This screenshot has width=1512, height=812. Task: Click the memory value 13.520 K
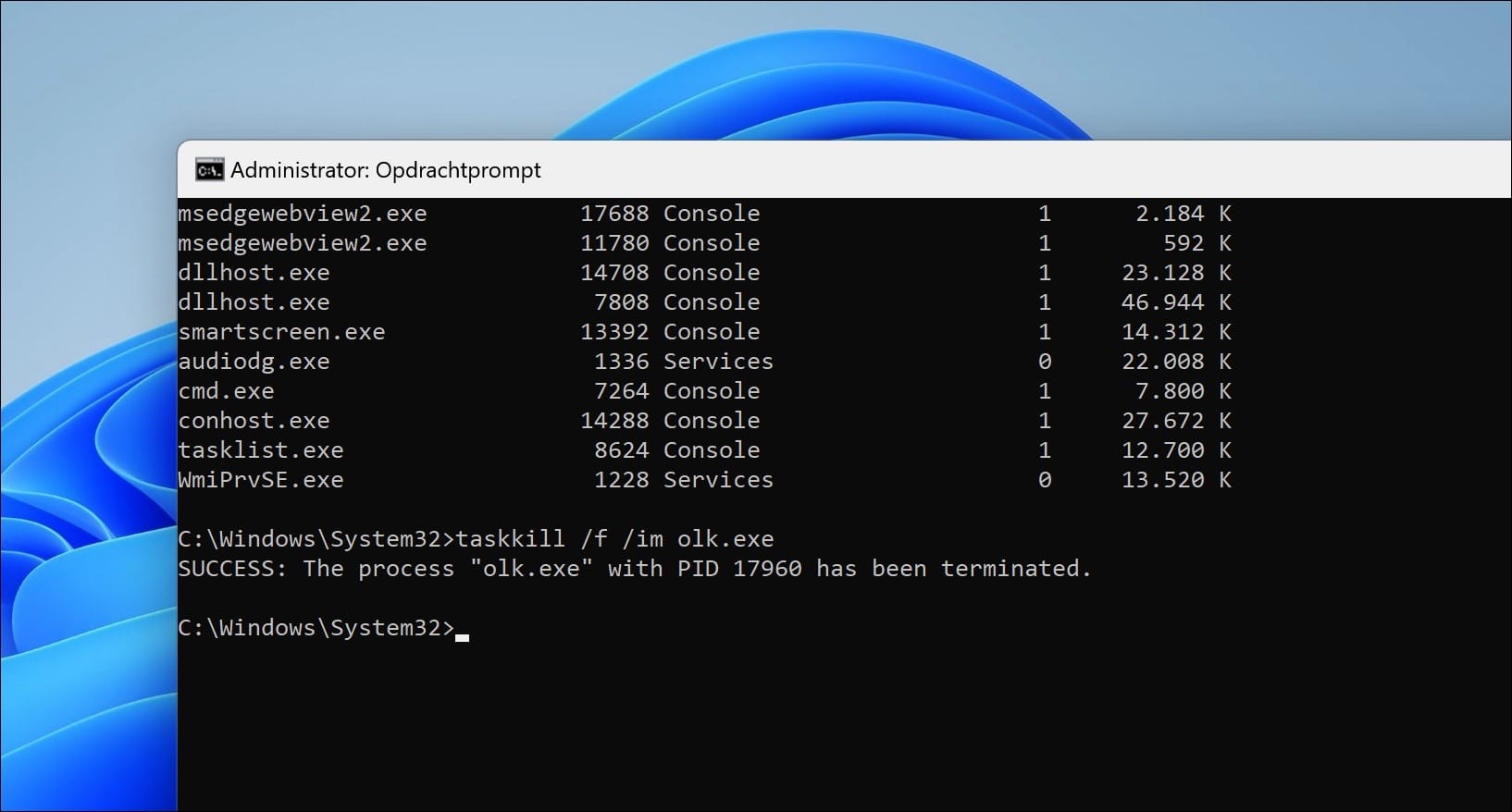pyautogui.click(x=1176, y=480)
